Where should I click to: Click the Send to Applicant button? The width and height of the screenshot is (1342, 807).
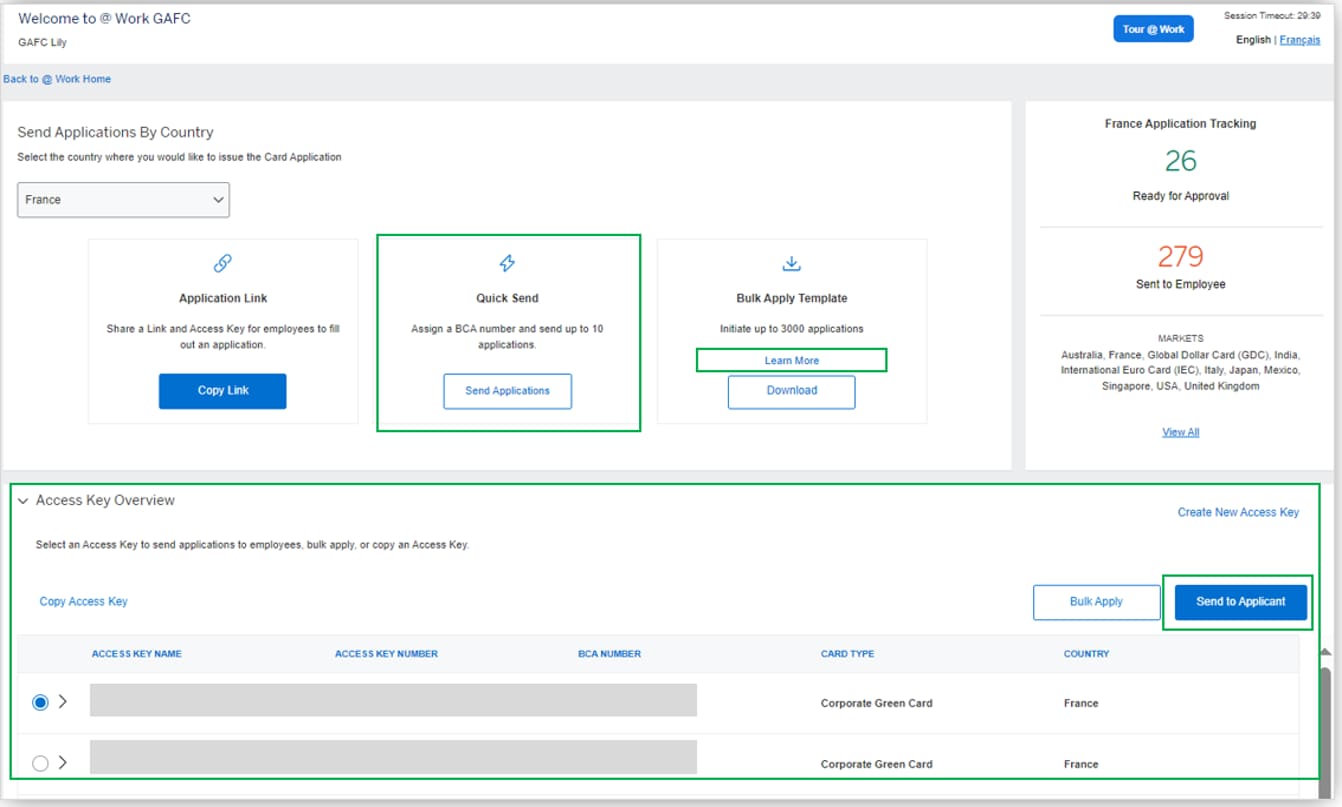[1239, 602]
